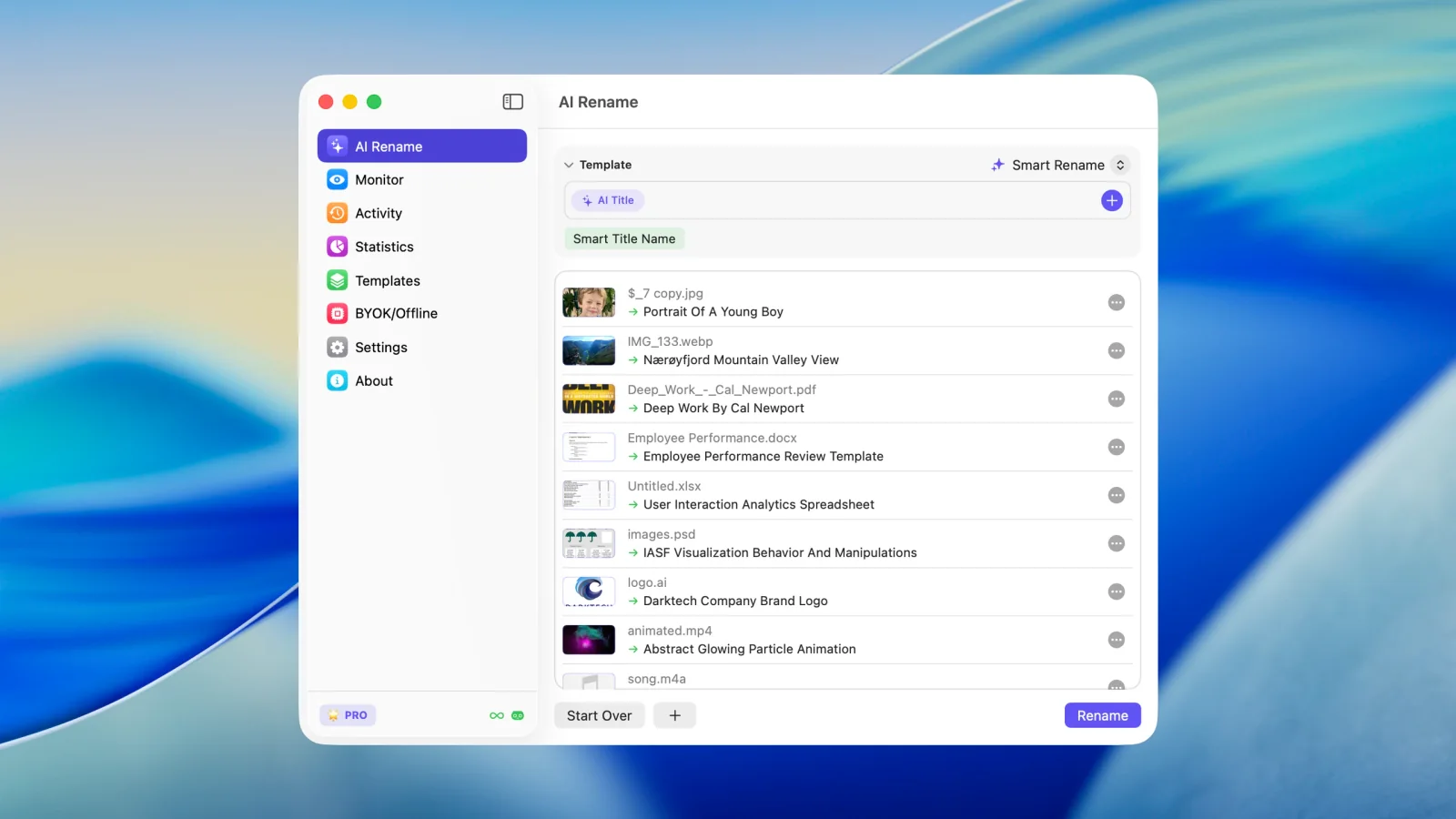Image resolution: width=1456 pixels, height=819 pixels.
Task: Open AI Rename in sidebar
Action: click(422, 147)
